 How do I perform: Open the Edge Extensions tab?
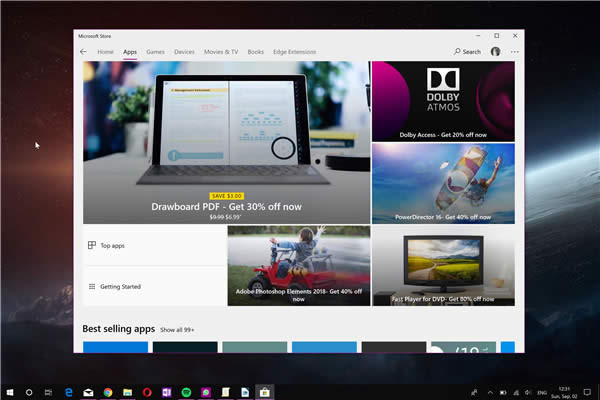pyautogui.click(x=294, y=51)
